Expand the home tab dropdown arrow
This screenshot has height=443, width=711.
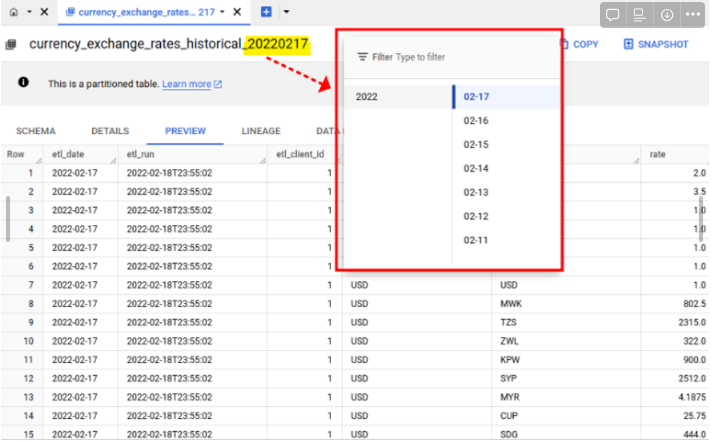(29, 12)
